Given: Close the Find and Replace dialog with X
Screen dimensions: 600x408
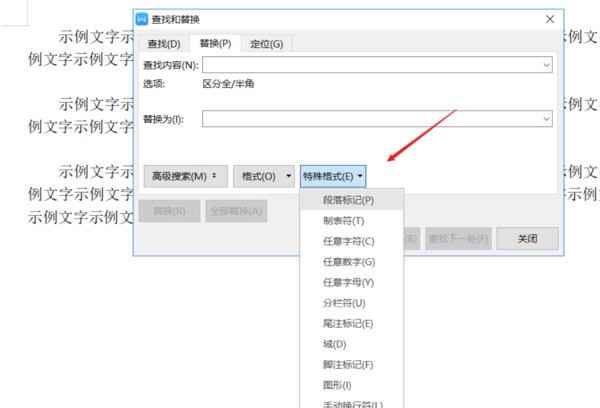Looking at the screenshot, I should click(549, 19).
